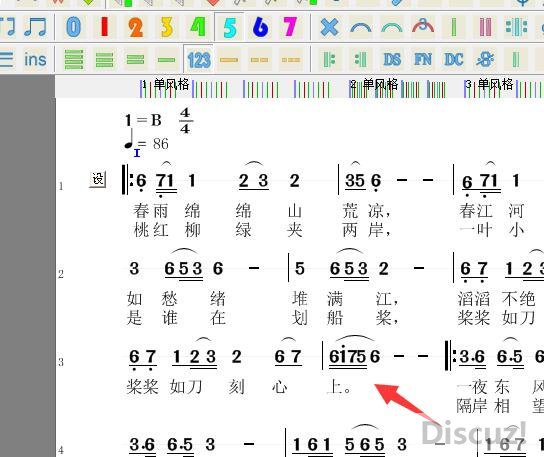The image size is (544, 457).
Task: Select the green number 4 note
Action: pos(198,27)
